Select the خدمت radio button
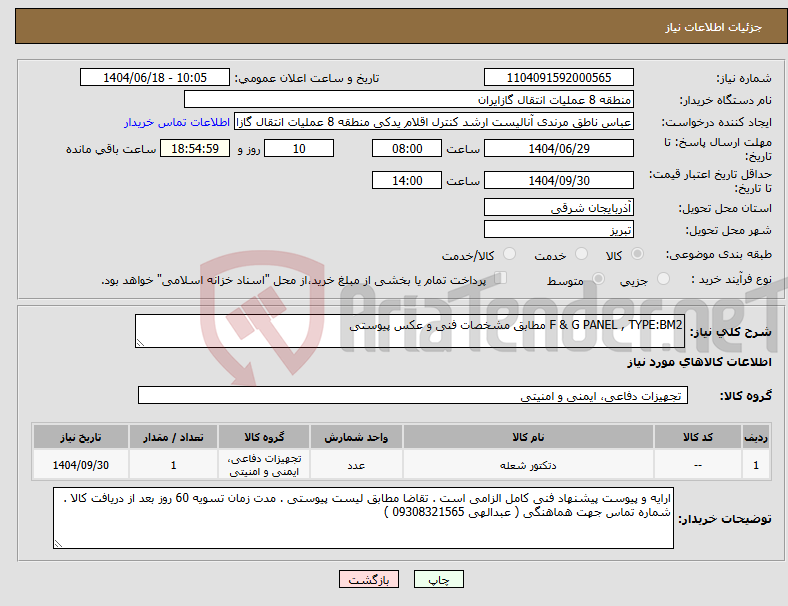Screen dimensions: 788x606 (581, 254)
